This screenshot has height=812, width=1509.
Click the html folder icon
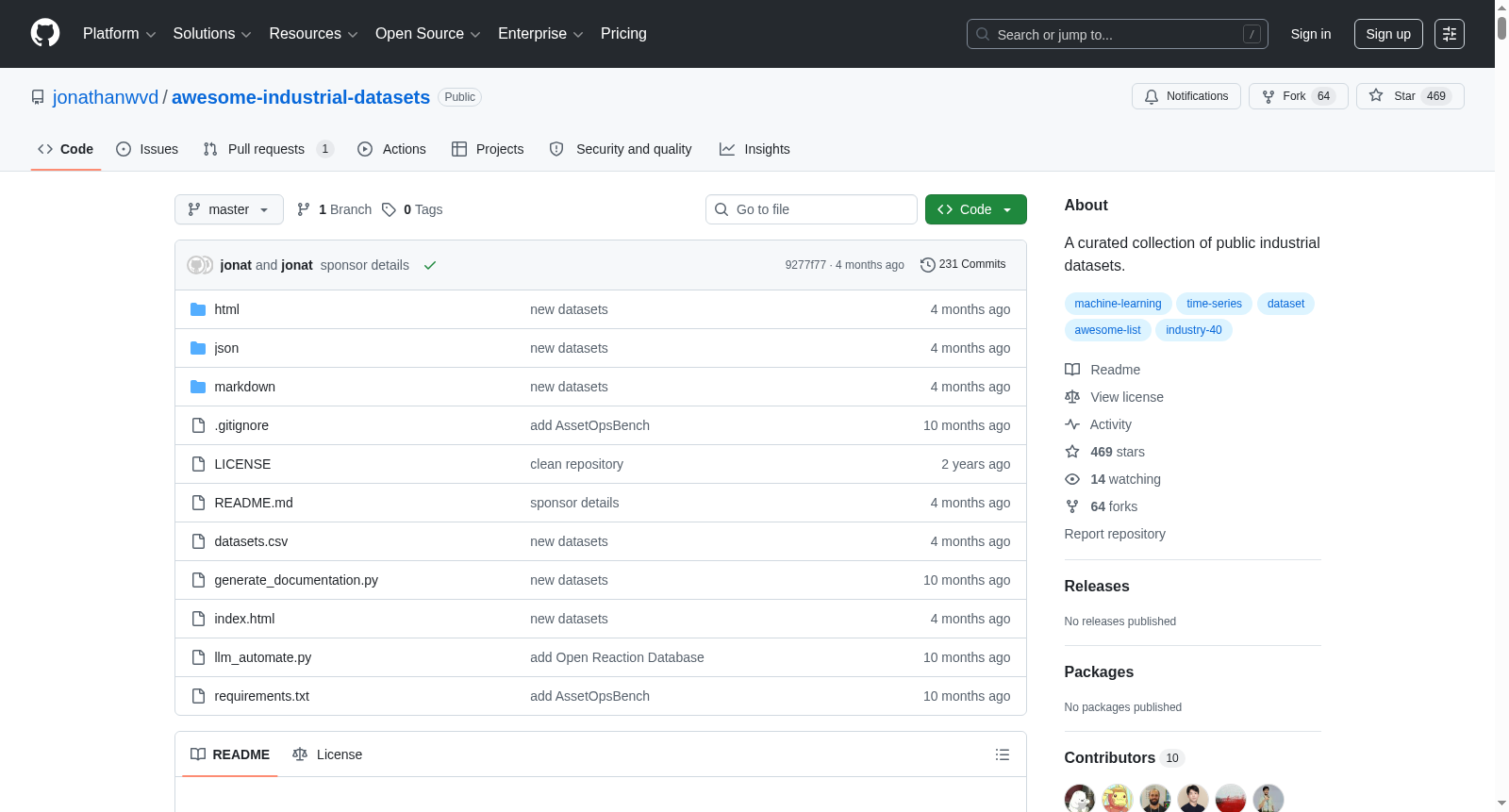[x=198, y=309]
